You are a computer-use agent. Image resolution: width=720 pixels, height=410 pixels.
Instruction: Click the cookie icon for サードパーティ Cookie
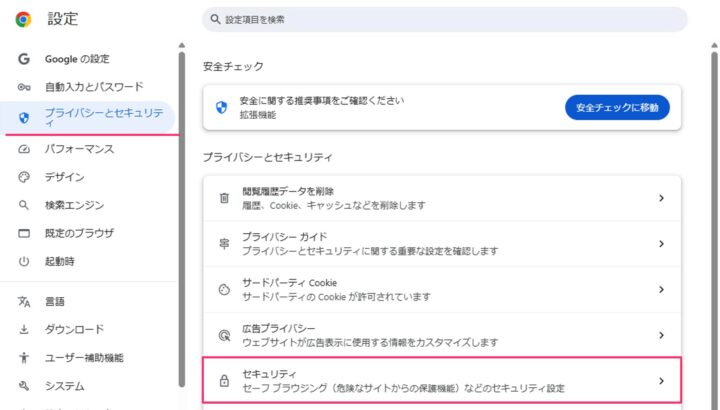click(x=224, y=289)
